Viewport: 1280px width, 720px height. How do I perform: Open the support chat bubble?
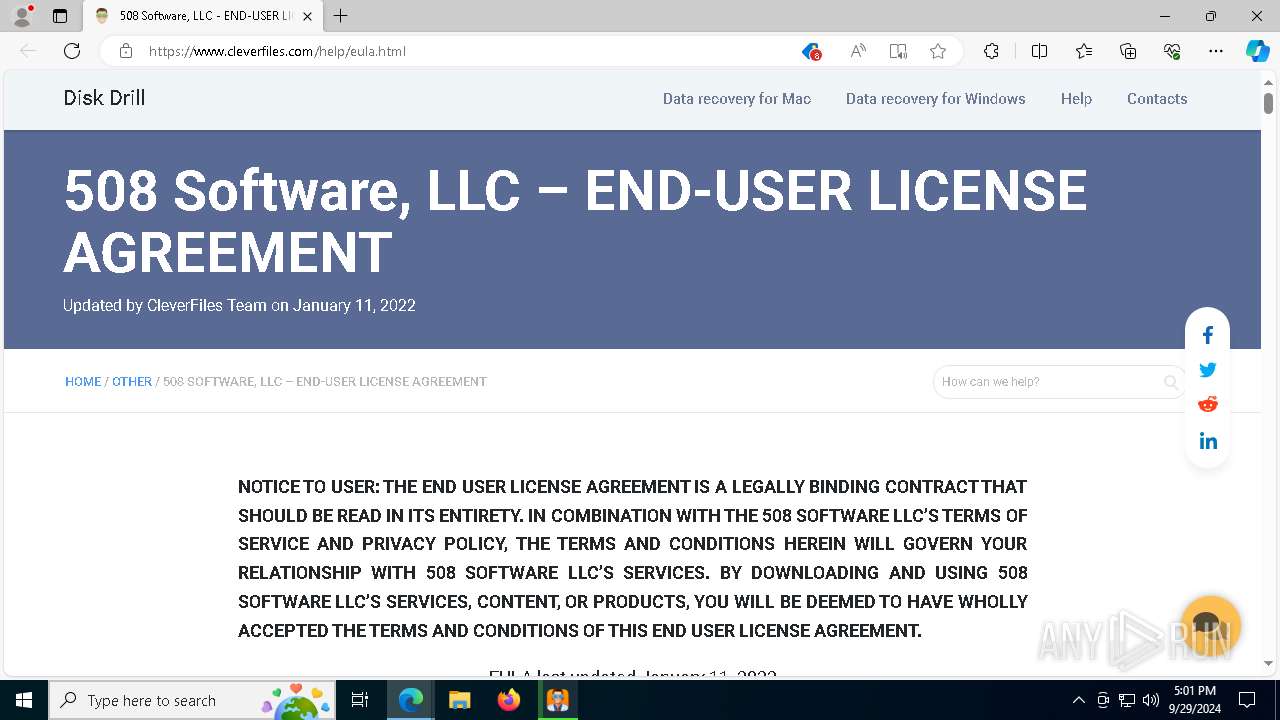click(1210, 626)
